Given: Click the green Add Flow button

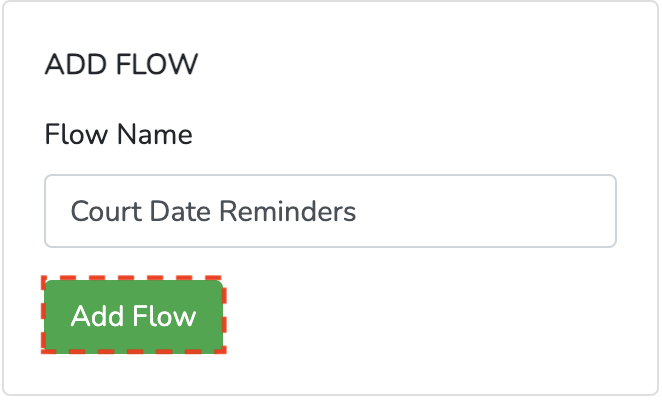Looking at the screenshot, I should click(133, 316).
